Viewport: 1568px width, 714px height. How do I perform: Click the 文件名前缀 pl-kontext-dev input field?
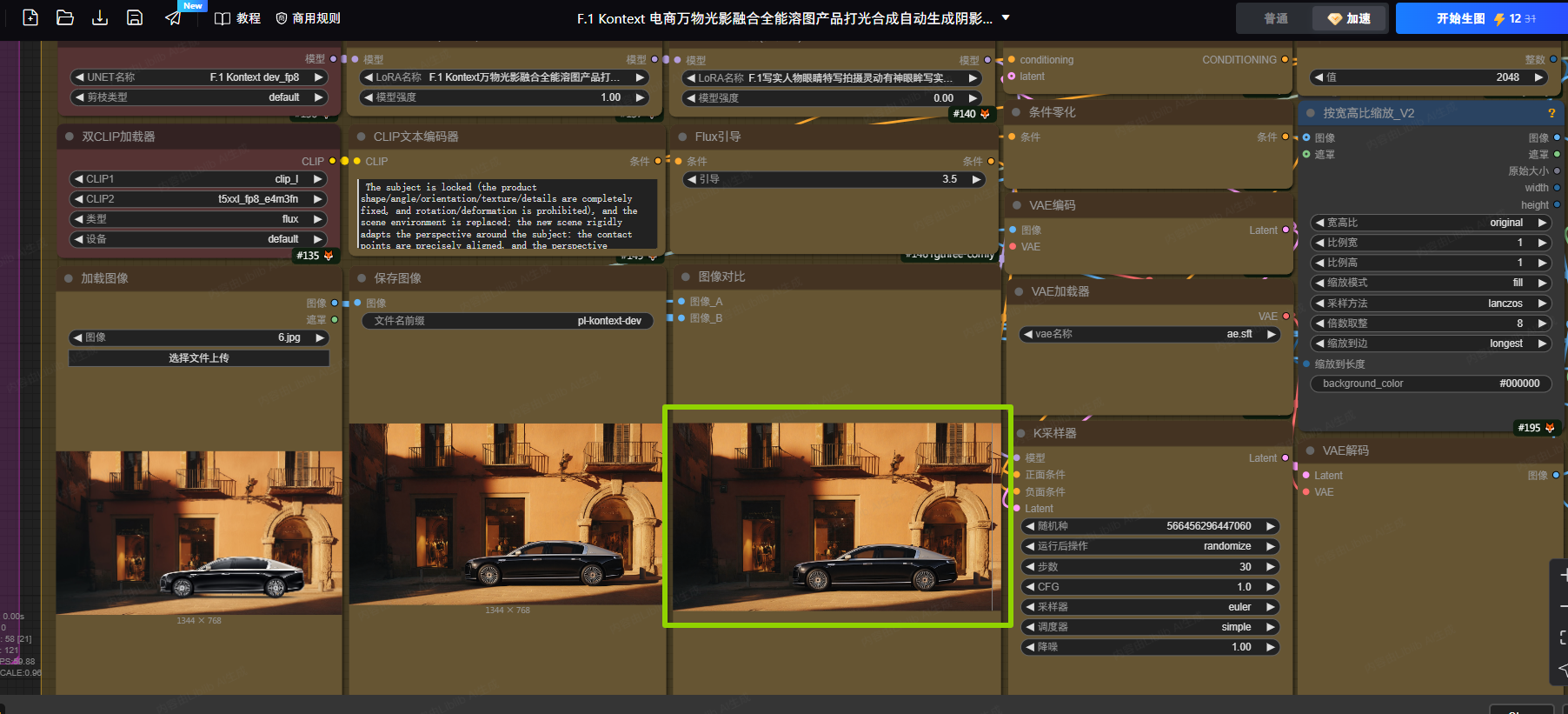tap(508, 321)
